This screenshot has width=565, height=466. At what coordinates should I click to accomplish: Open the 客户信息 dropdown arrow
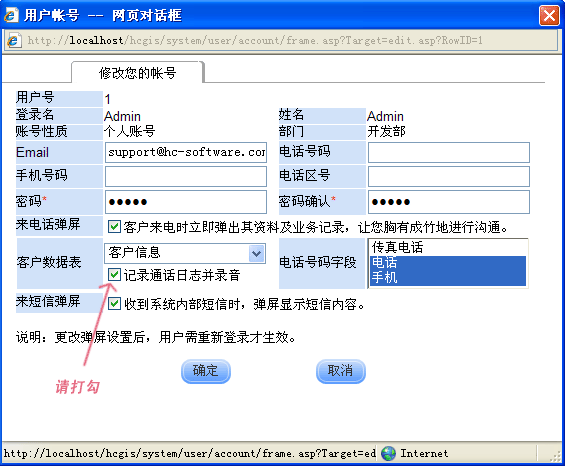pos(257,253)
